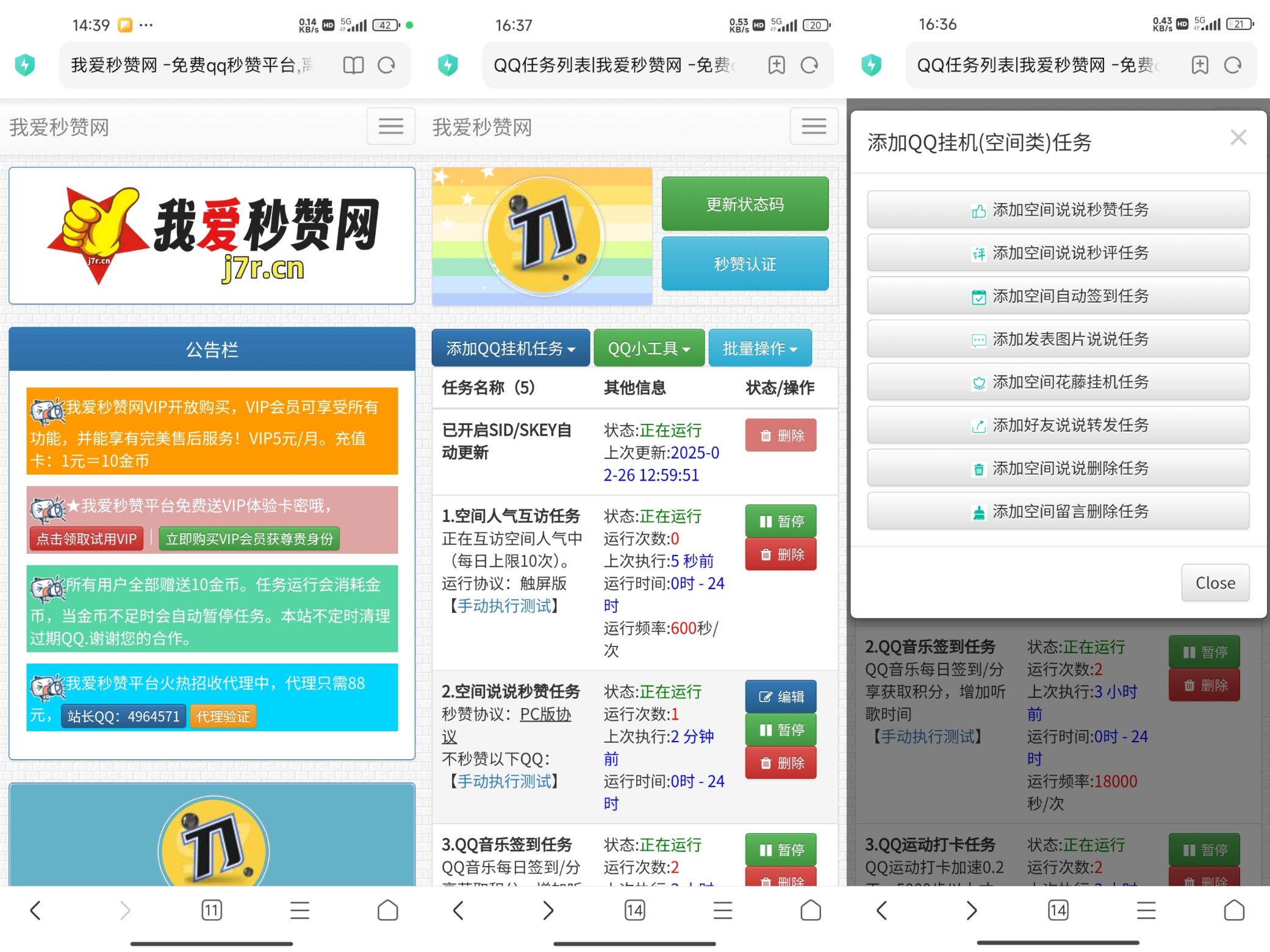
Task: Open browser menu in left phone bottom bar
Action: (300, 911)
